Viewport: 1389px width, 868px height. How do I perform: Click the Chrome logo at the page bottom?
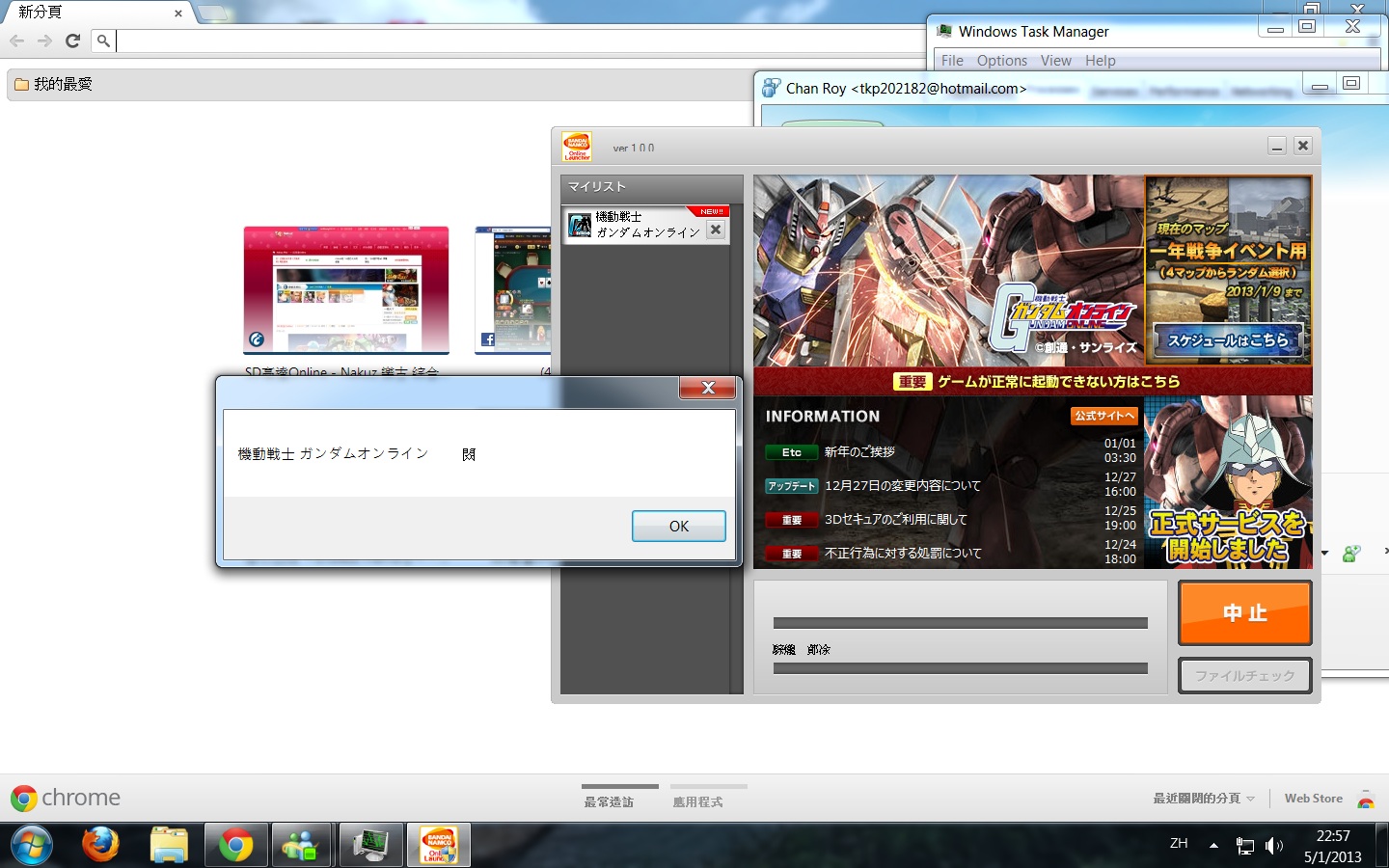(66, 798)
